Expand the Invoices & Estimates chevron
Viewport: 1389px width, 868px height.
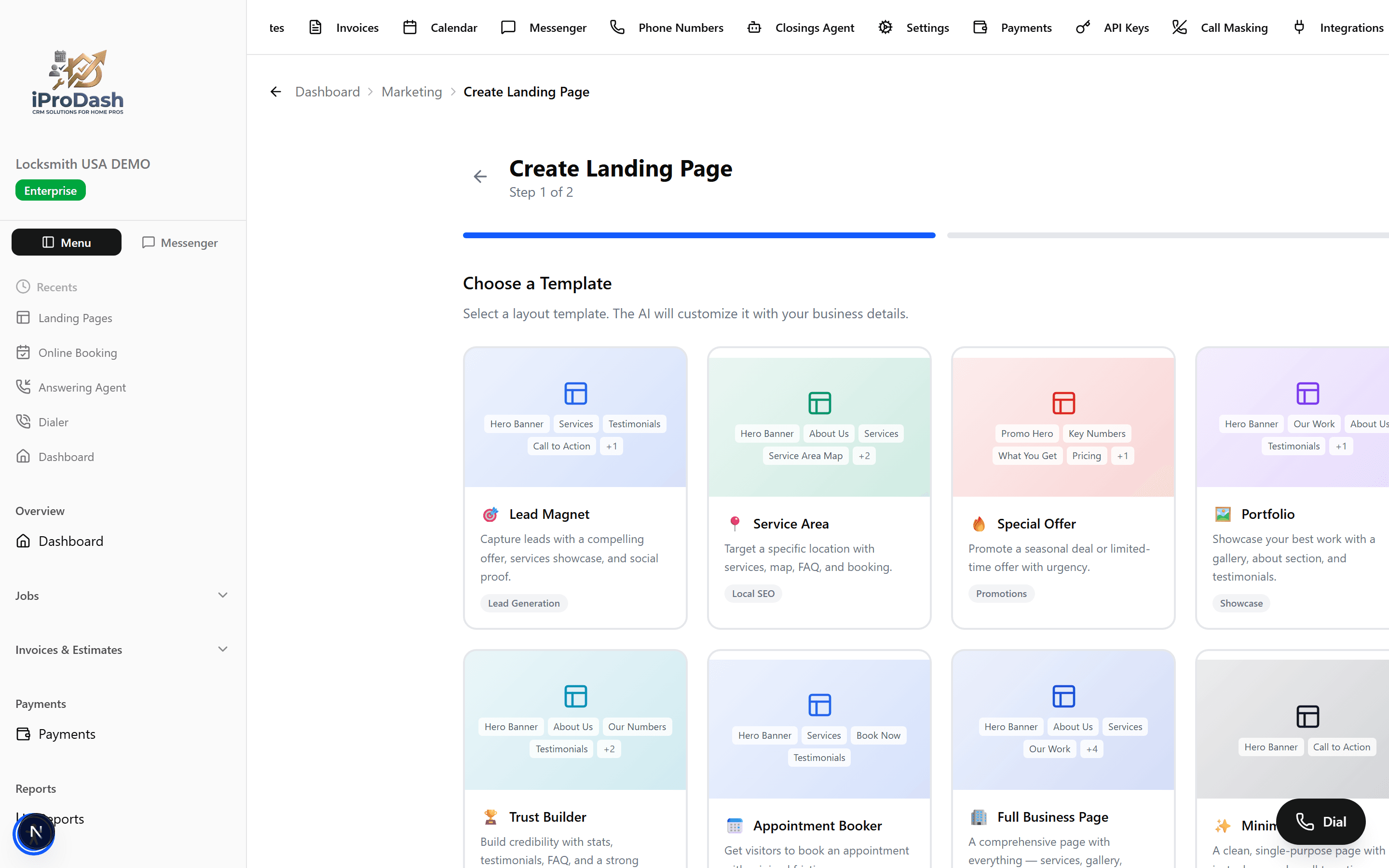click(x=223, y=649)
